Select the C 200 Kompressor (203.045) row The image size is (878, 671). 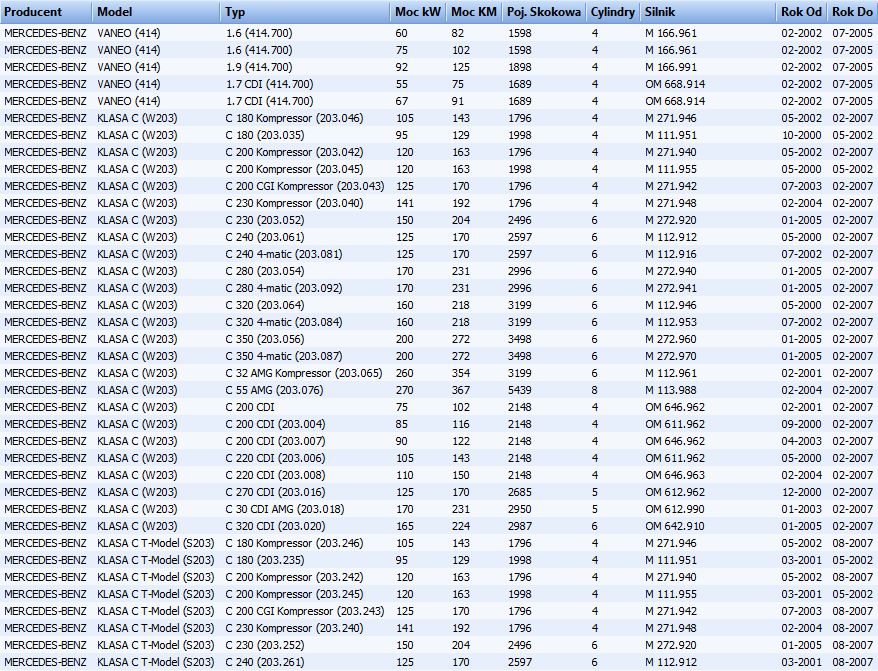(439, 169)
